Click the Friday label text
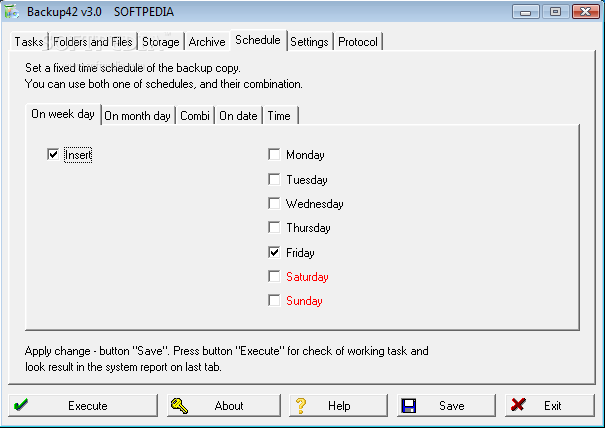Image resolution: width=605 pixels, height=428 pixels. [x=300, y=253]
